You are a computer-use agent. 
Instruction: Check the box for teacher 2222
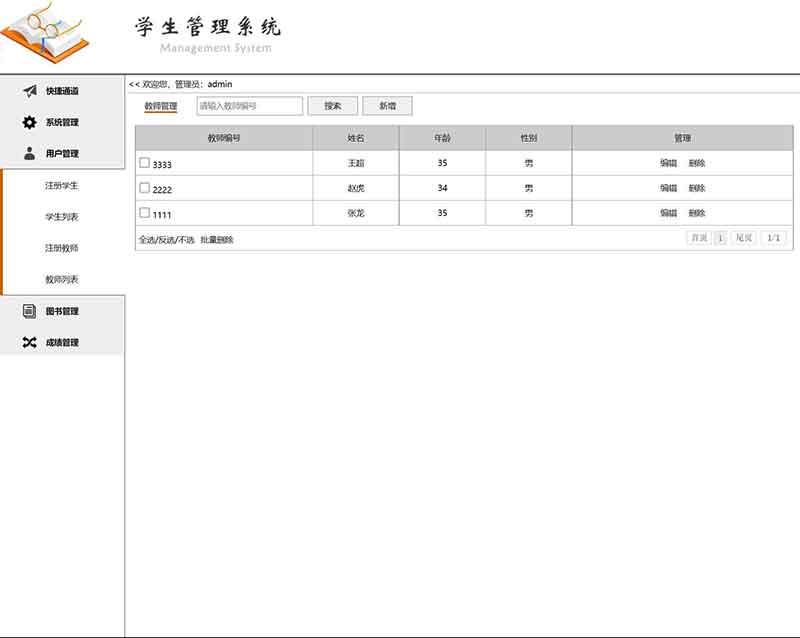click(x=145, y=188)
